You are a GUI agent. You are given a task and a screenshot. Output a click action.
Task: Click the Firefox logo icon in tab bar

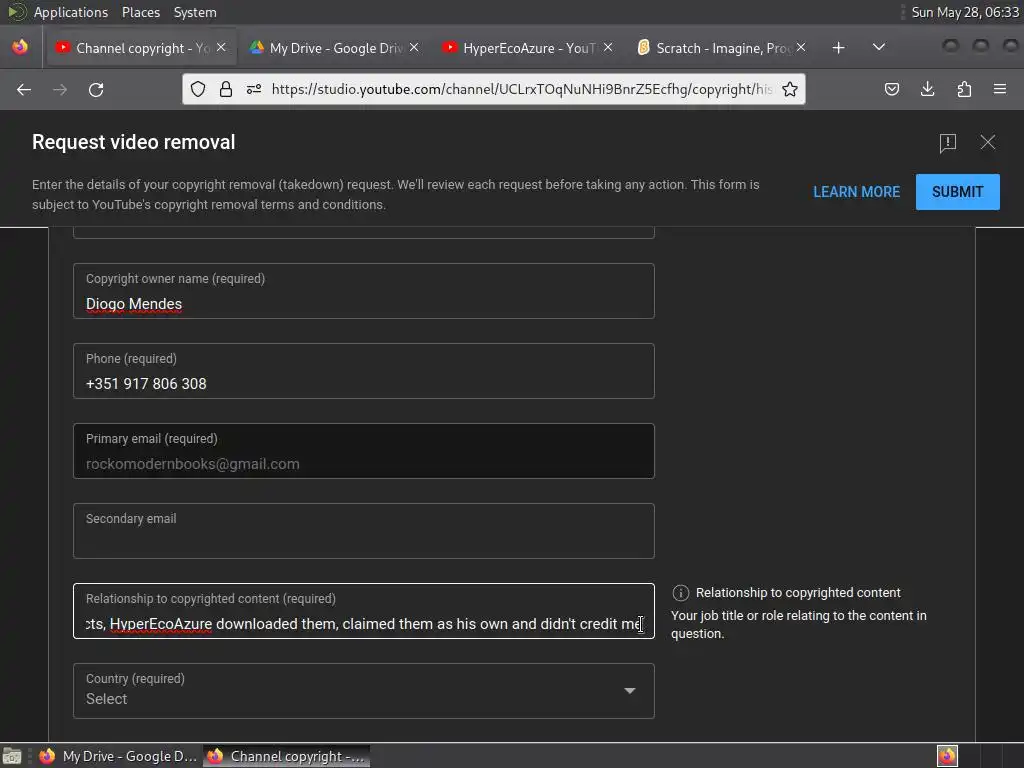point(20,47)
